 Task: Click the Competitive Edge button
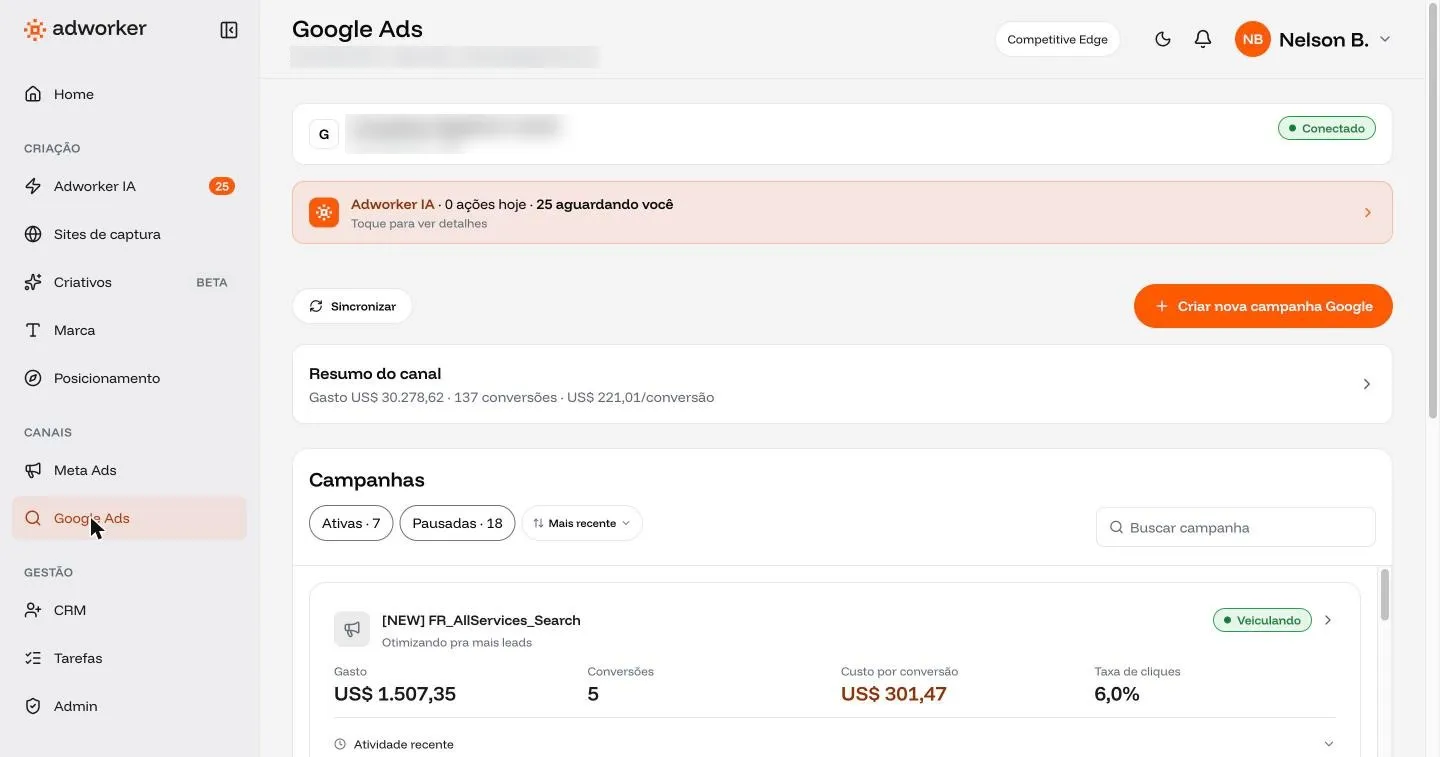point(1057,39)
